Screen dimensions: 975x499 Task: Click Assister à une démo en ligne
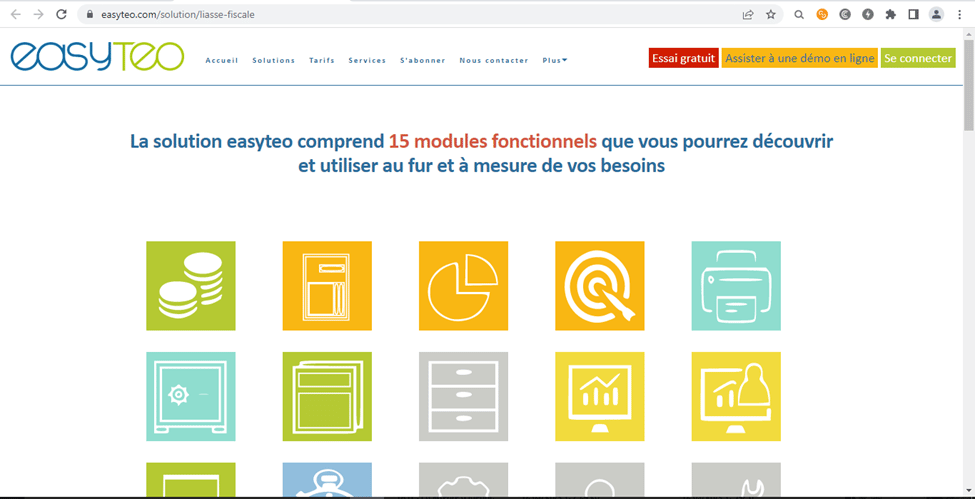coord(799,58)
